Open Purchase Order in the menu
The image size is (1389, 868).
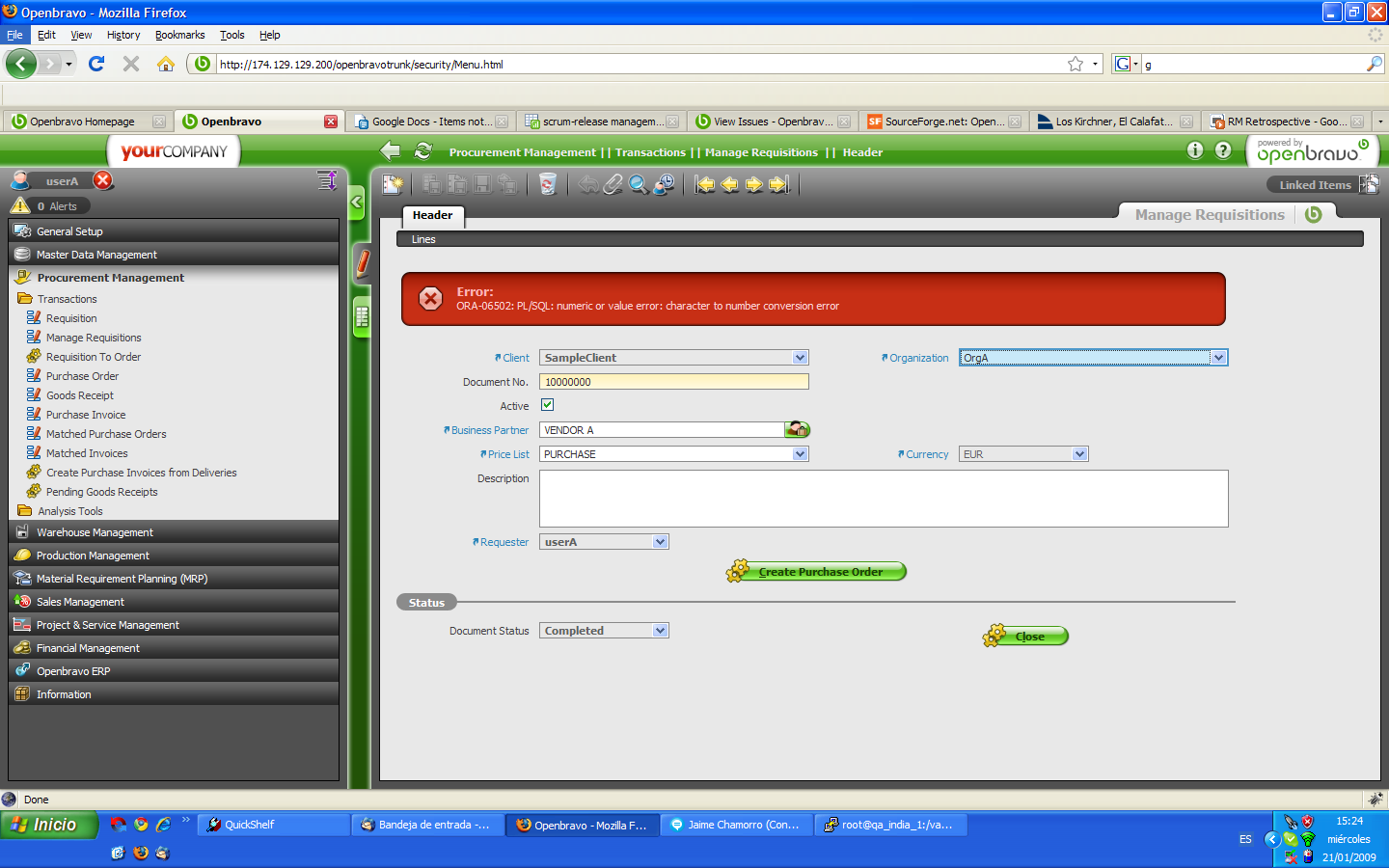82,376
